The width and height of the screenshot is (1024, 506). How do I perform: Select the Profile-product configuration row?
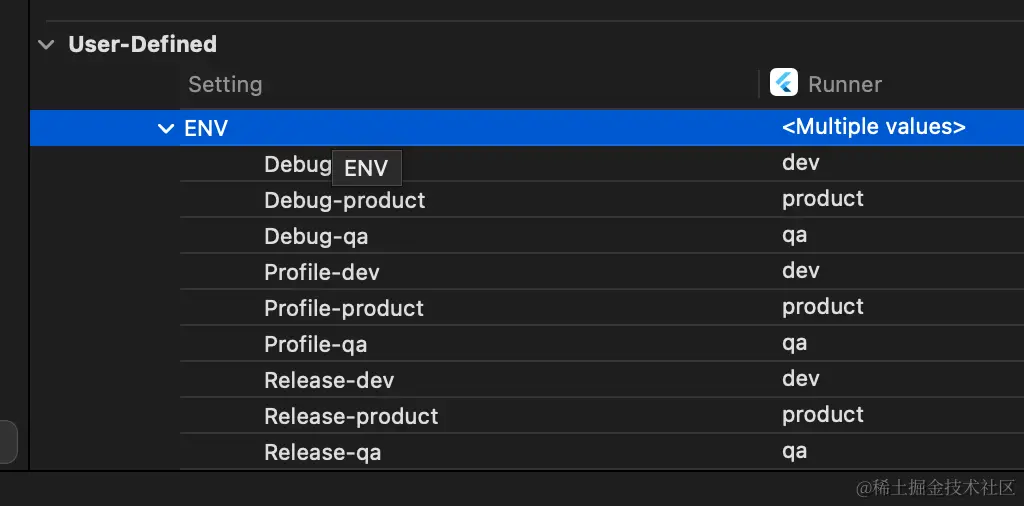coord(343,308)
